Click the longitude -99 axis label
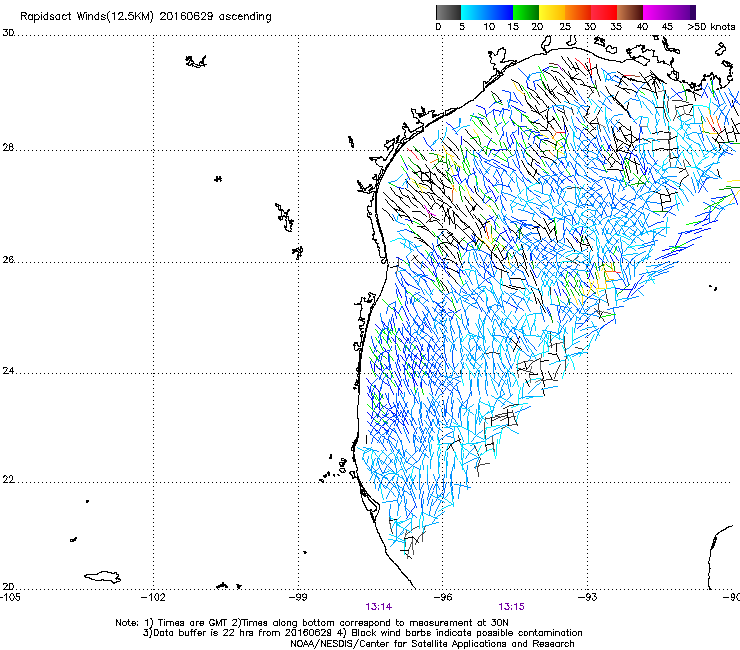 click(x=298, y=597)
